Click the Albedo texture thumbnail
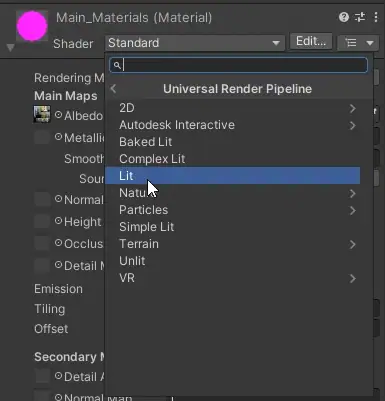385x401 pixels. point(42,114)
